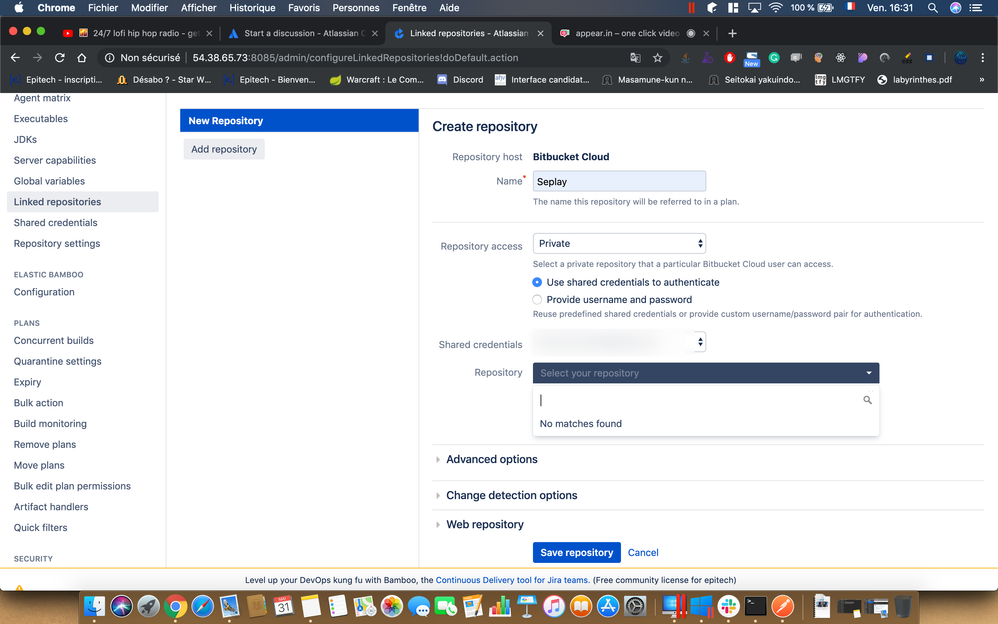The height and width of the screenshot is (624, 998).
Task: Click the repository Name input field
Action: coord(619,181)
